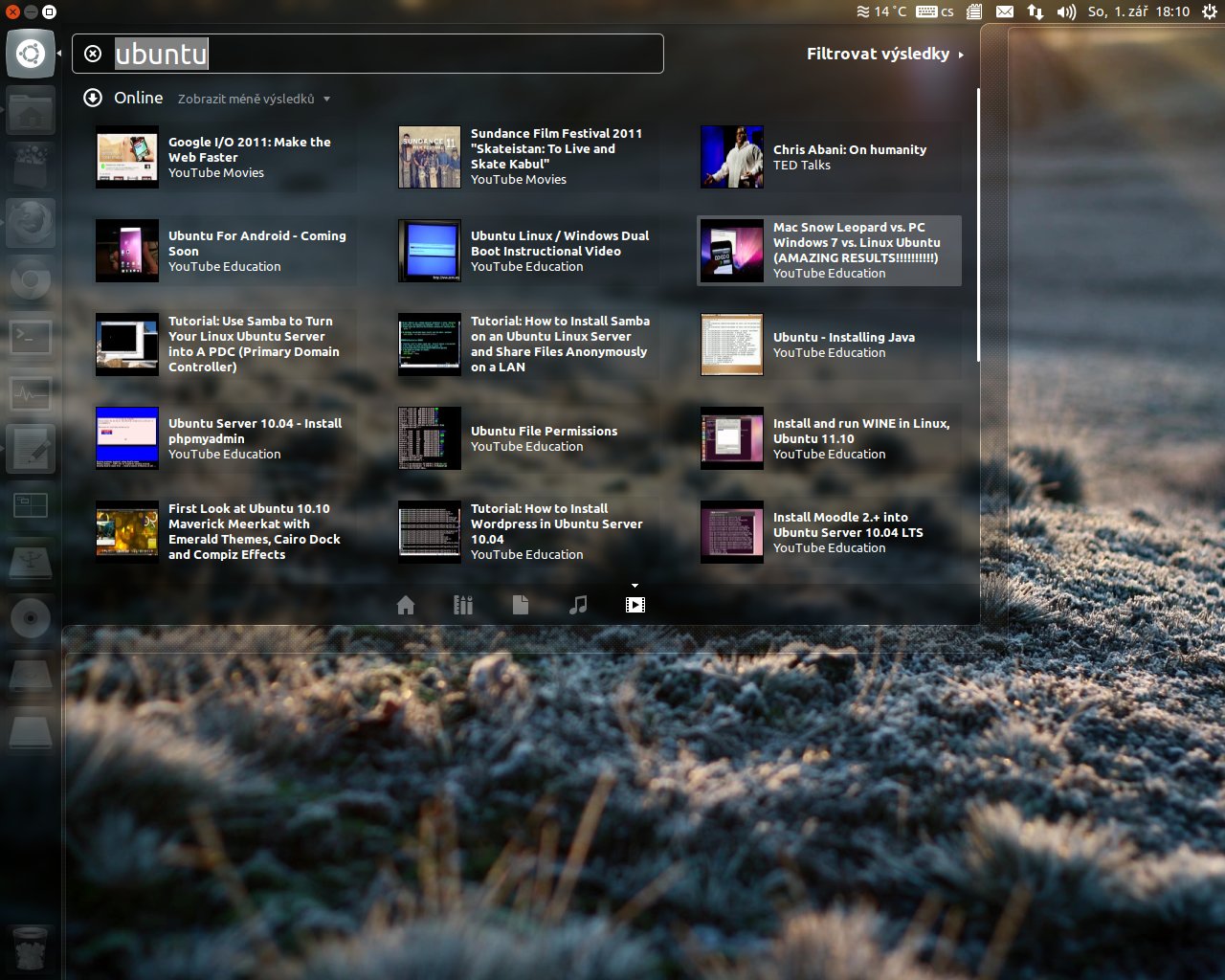Expand the Filtrovat výsledky filter panel
Screen dimensions: 1225x980
(x=884, y=54)
